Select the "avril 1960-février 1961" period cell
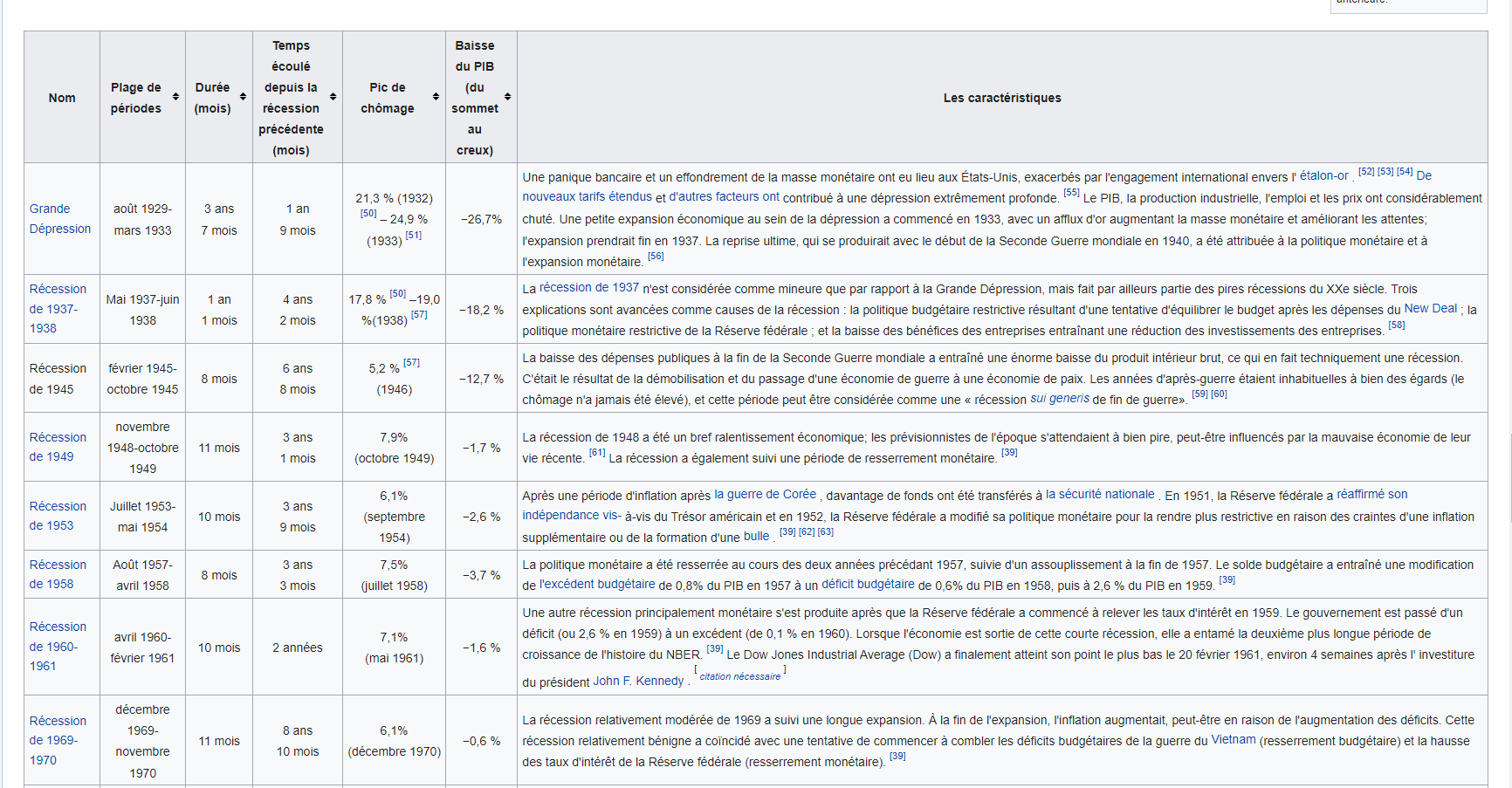The height and width of the screenshot is (788, 1512). coord(142,648)
